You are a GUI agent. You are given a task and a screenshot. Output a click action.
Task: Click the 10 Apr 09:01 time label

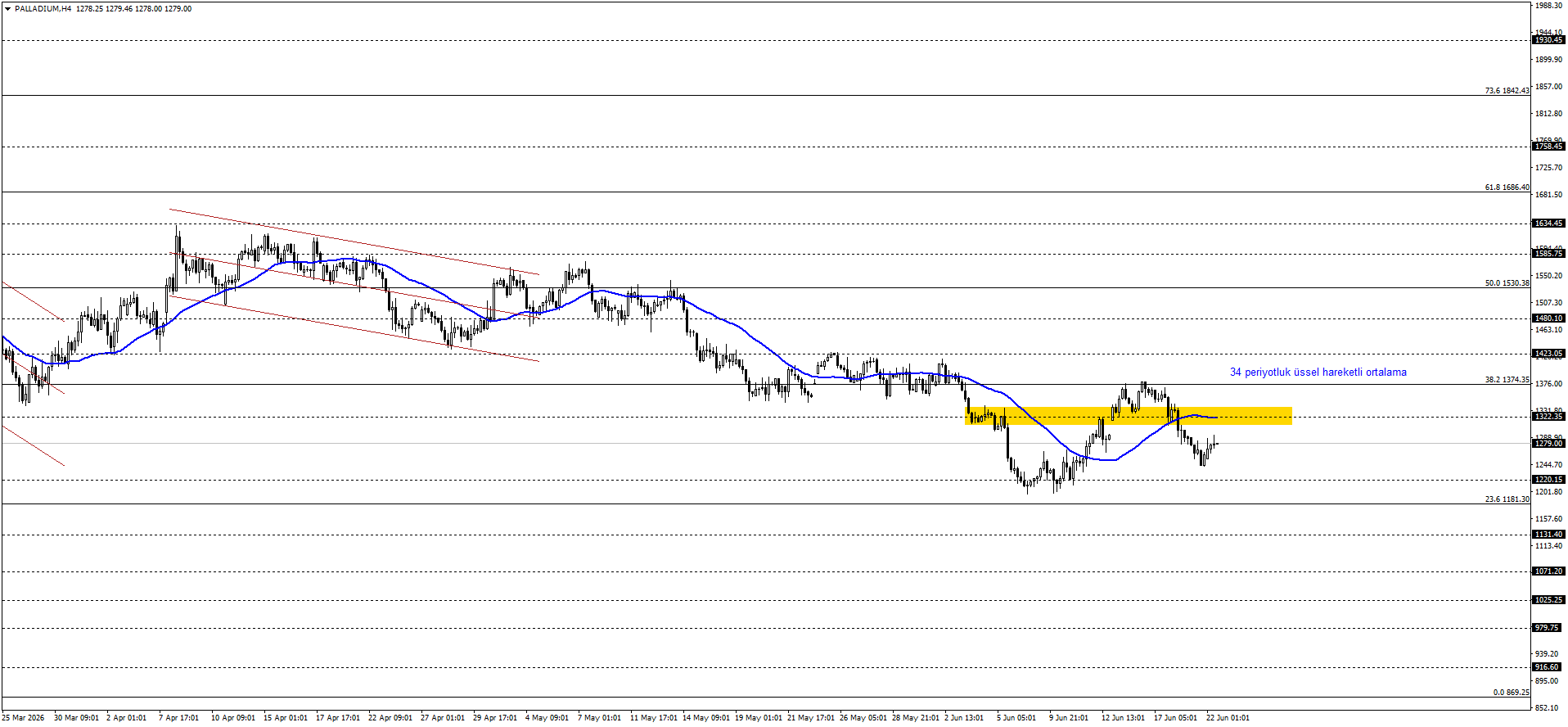click(x=232, y=718)
